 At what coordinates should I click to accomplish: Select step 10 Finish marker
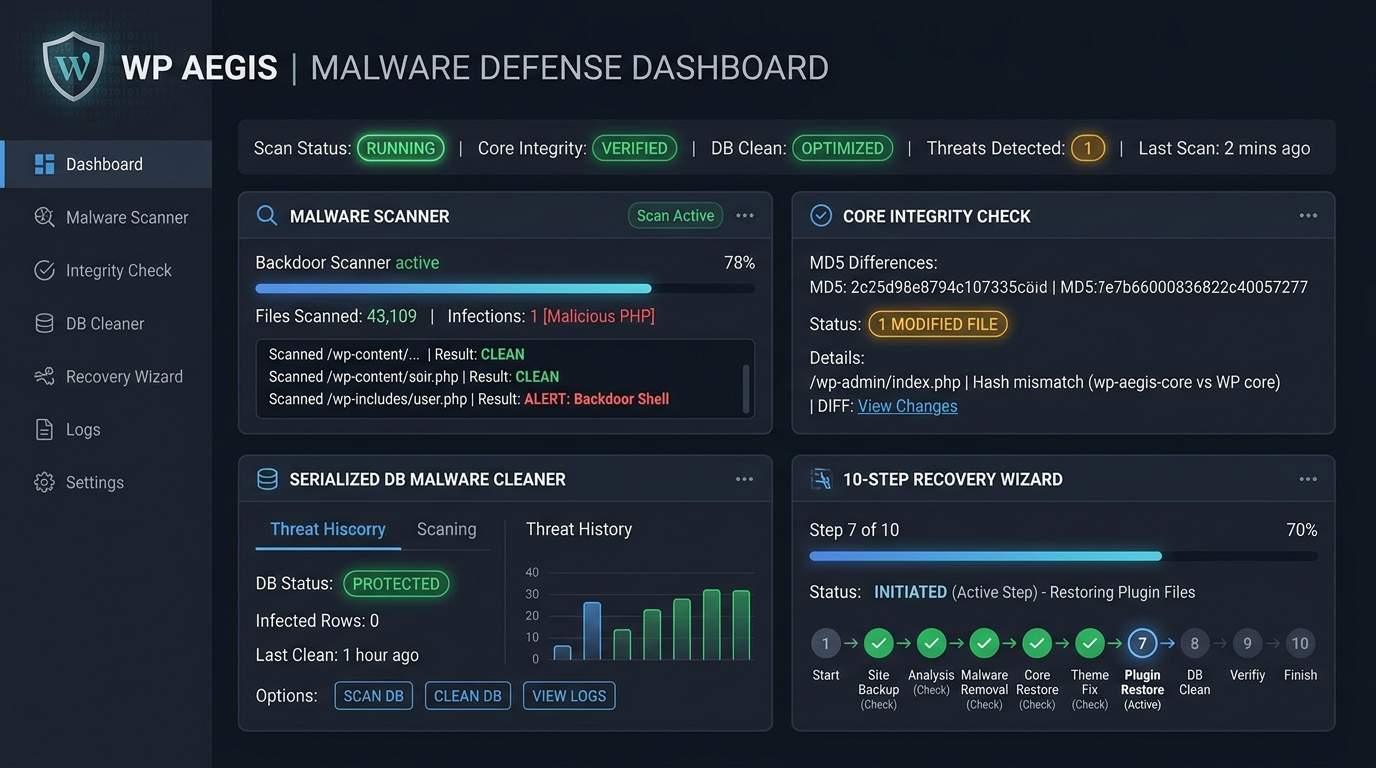coord(1300,643)
